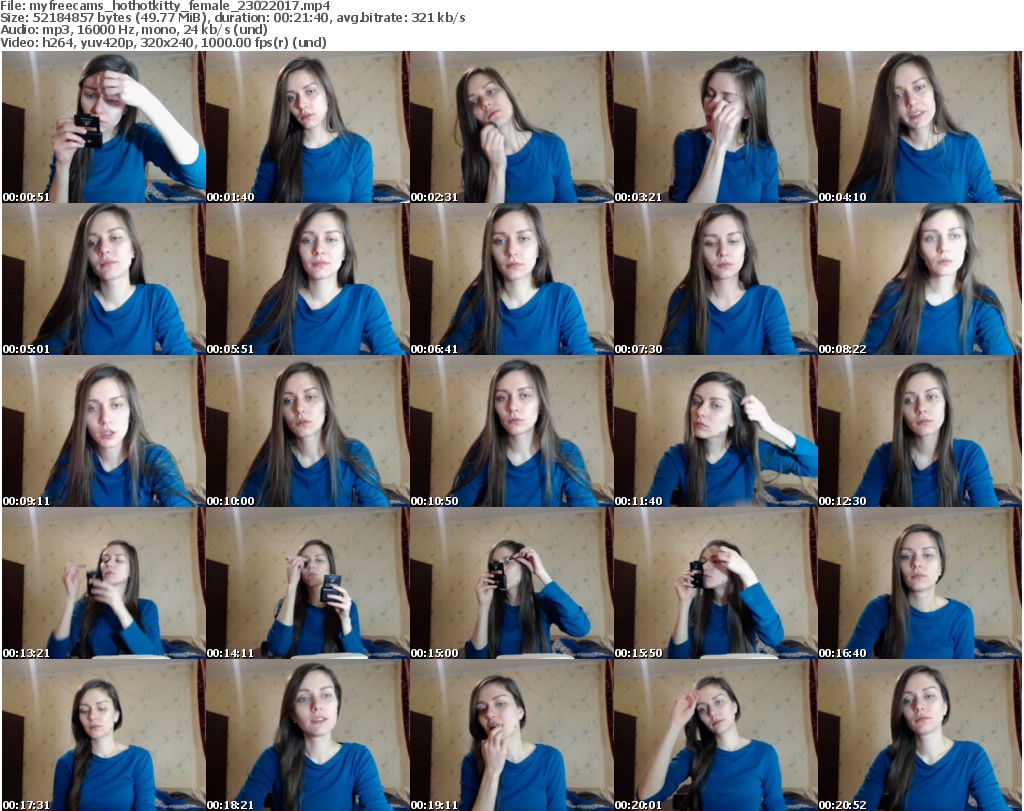Select the thumbnail marked 00:02:31
The width and height of the screenshot is (1024, 811).
511,127
